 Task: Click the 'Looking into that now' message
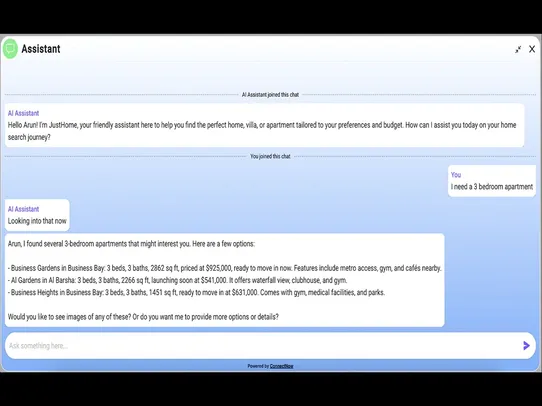click(x=37, y=221)
